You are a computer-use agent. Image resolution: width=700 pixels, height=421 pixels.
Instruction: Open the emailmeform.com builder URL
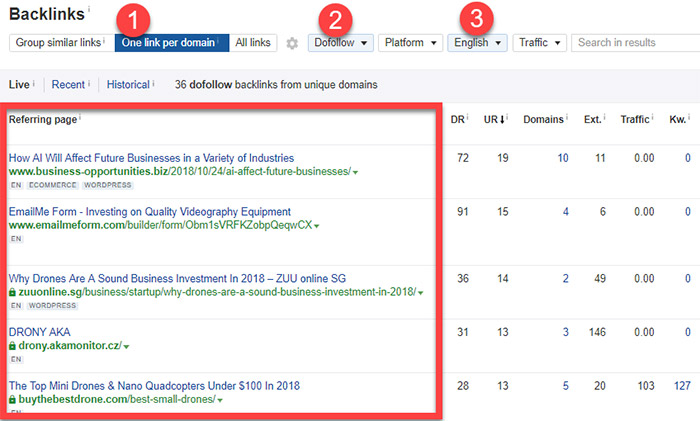(160, 225)
